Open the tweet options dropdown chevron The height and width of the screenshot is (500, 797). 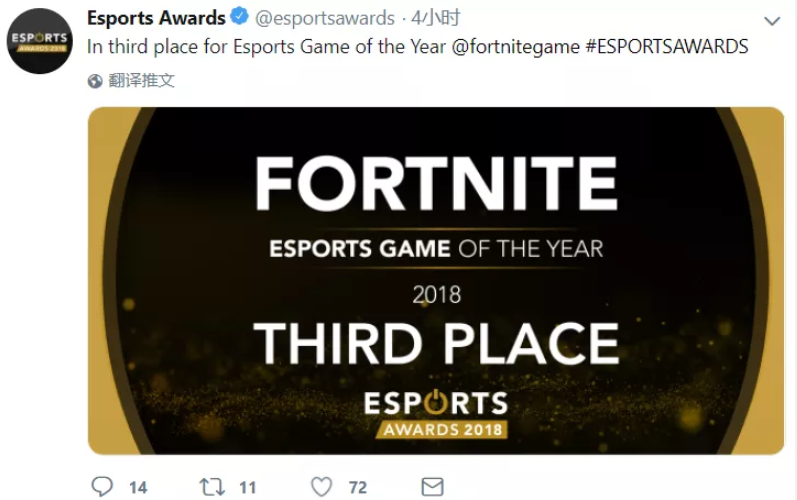[771, 21]
